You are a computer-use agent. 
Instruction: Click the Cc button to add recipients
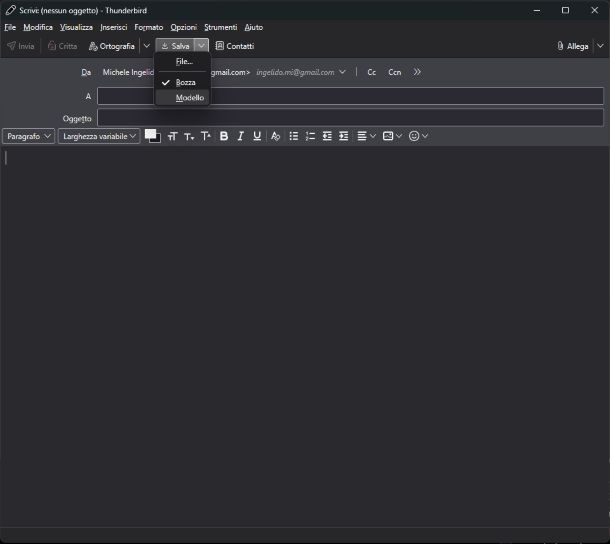(x=372, y=72)
